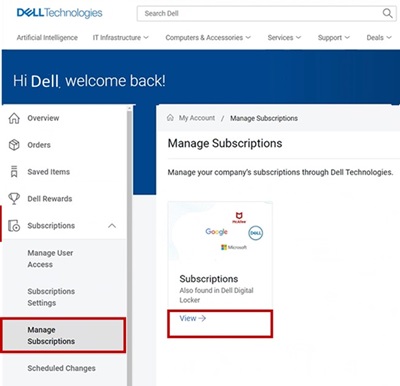Viewport: 400px width, 386px height.
Task: Expand the Services menu
Action: (284, 38)
